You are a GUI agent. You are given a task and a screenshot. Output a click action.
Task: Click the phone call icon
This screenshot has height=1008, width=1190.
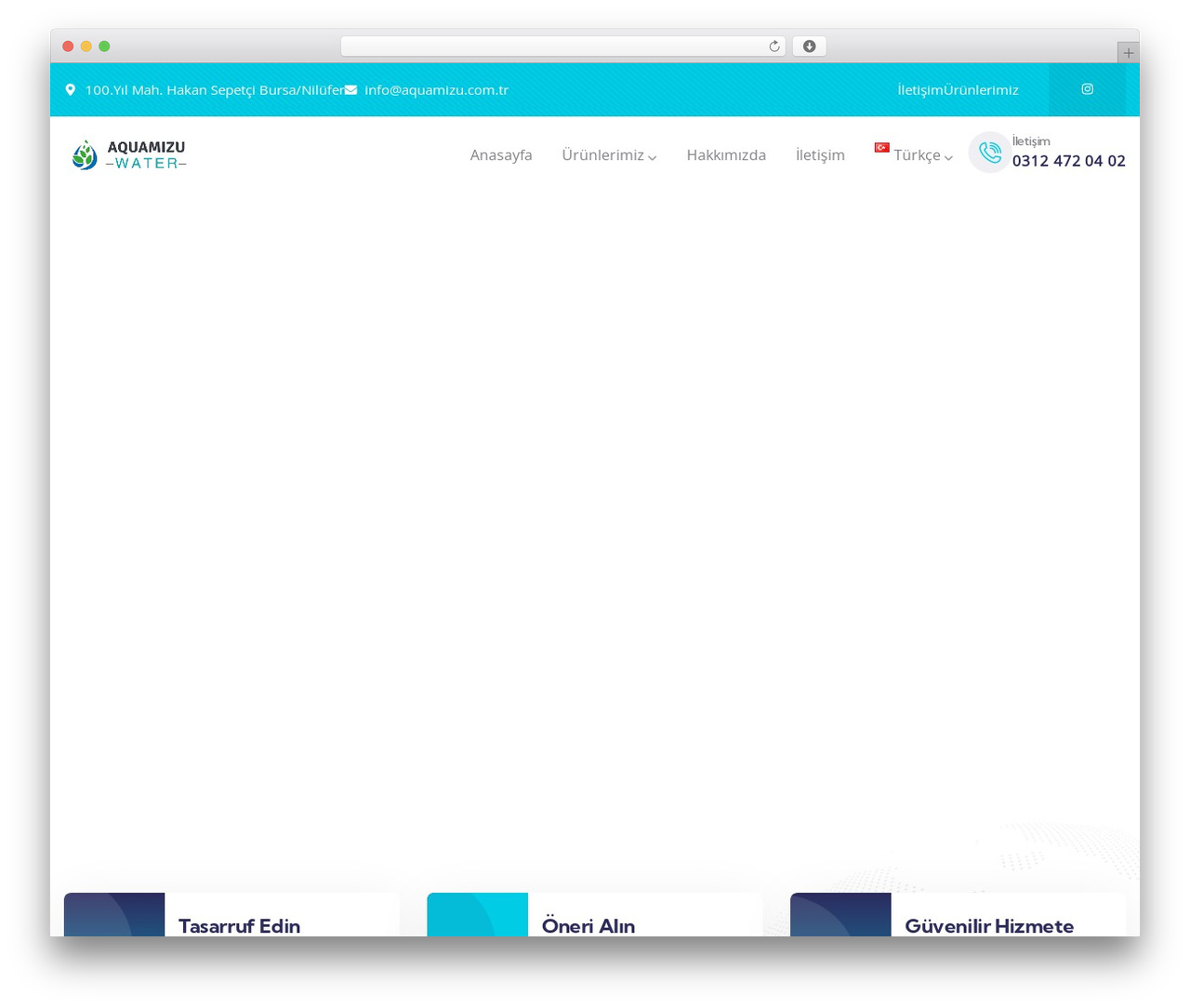point(990,153)
